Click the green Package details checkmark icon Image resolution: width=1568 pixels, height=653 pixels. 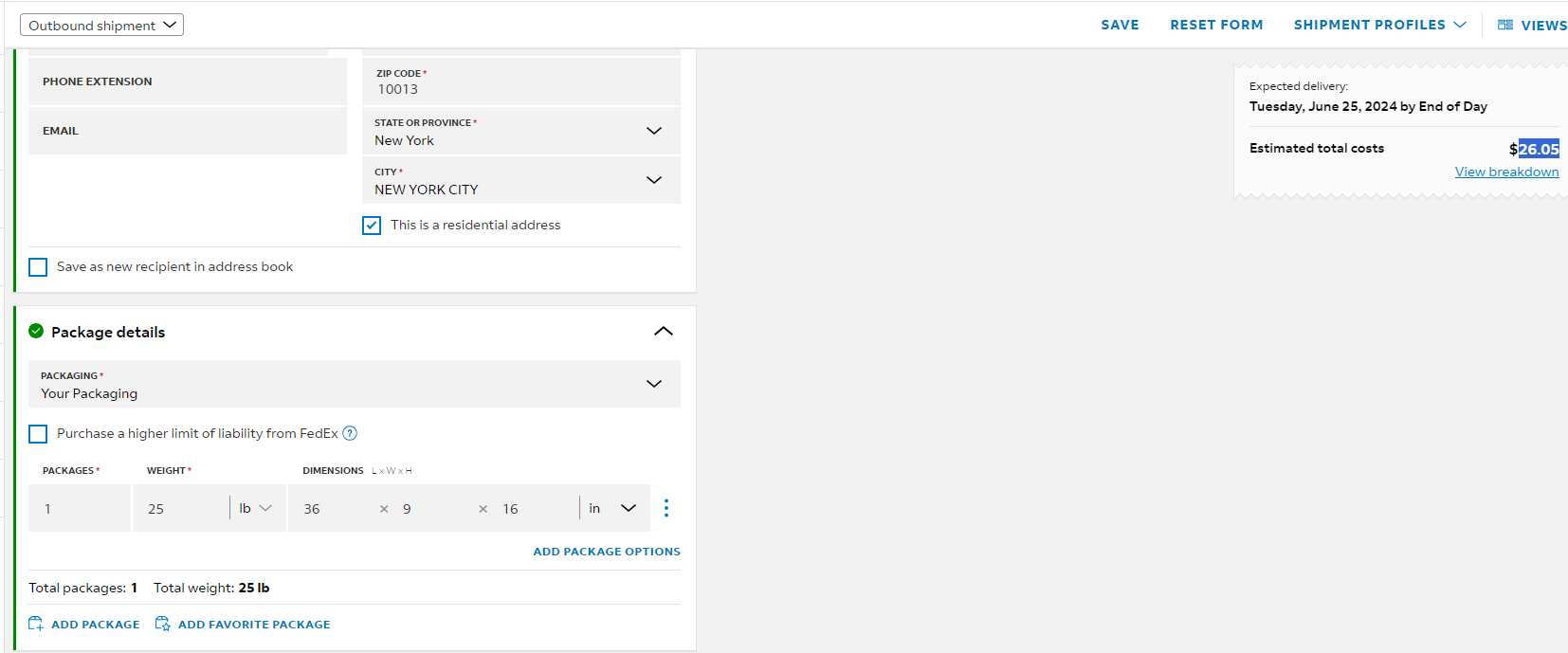36,331
